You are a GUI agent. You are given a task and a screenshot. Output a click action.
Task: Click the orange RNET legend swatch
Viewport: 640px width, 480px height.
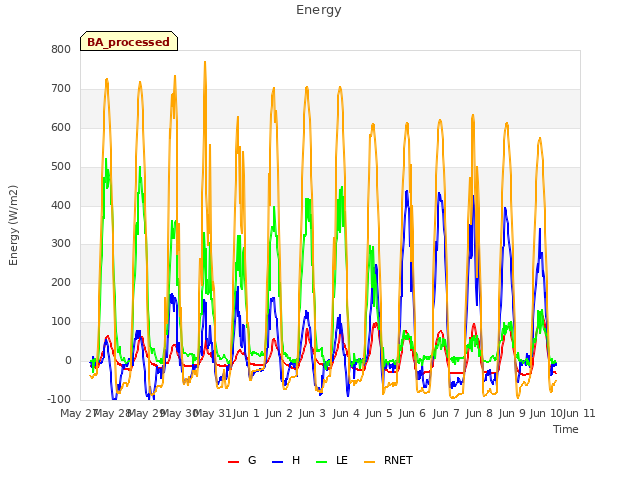tap(369, 462)
